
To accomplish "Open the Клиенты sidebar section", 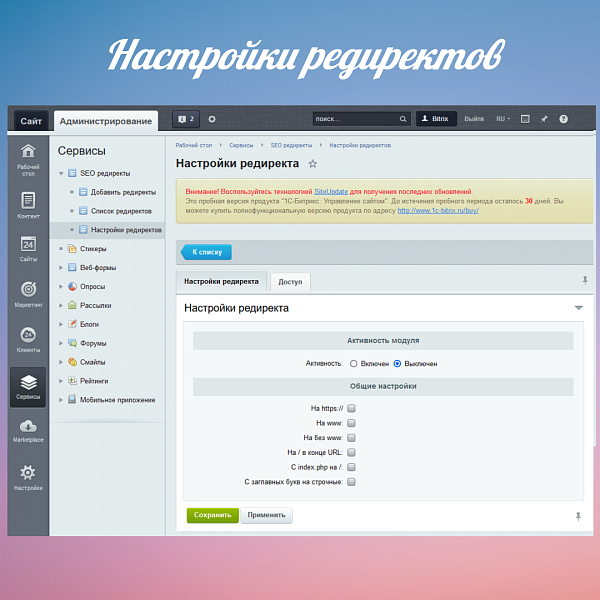I will pyautogui.click(x=28, y=339).
